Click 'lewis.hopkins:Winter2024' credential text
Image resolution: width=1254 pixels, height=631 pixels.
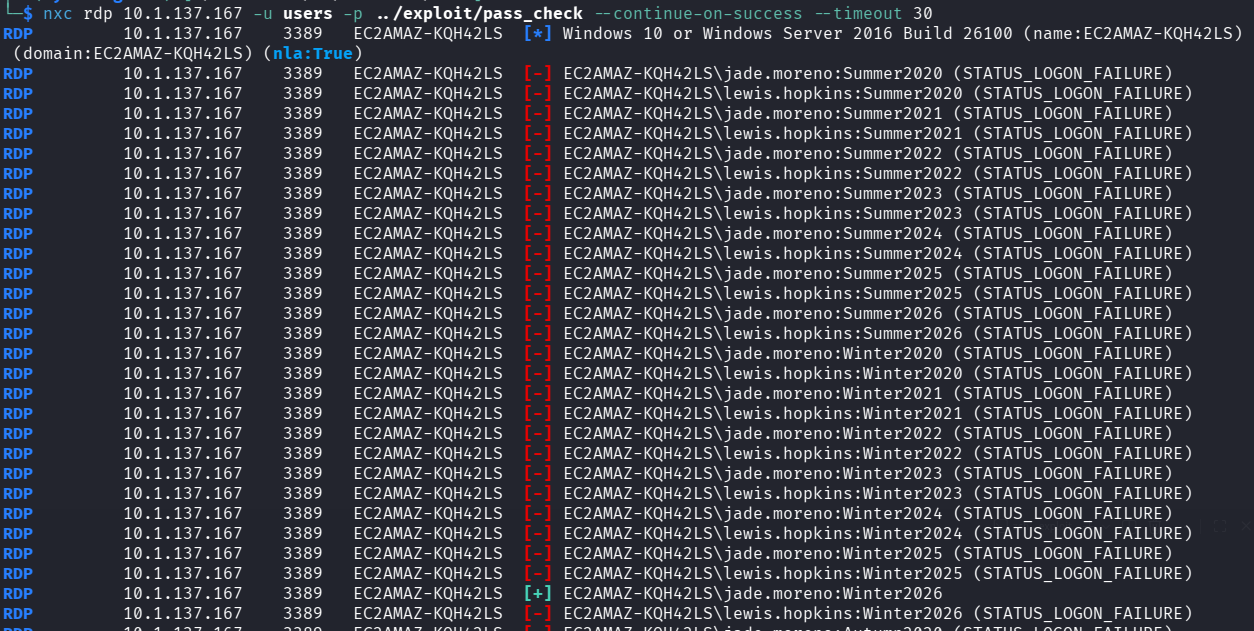point(843,534)
